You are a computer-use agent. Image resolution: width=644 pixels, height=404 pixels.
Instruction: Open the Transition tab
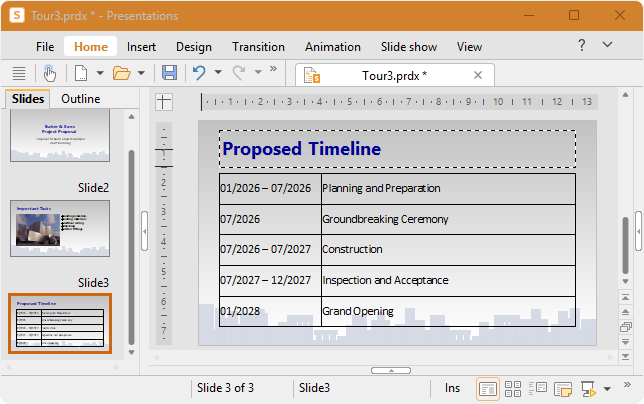[258, 47]
